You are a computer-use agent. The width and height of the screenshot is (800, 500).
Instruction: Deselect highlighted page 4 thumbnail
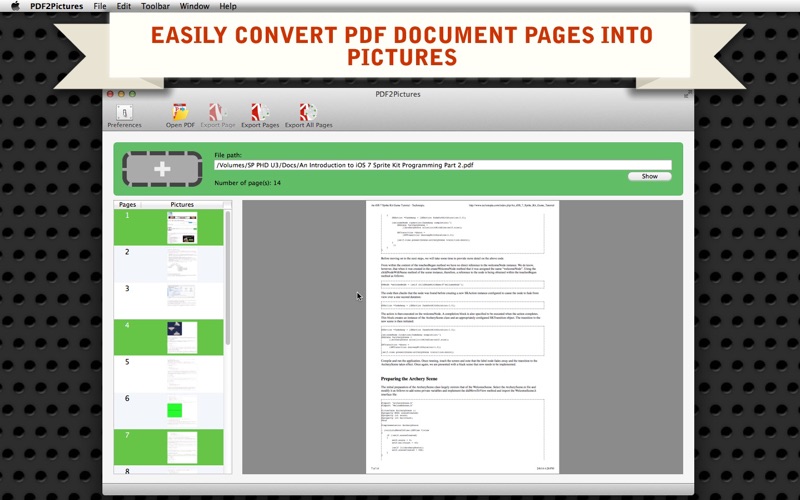(169, 337)
